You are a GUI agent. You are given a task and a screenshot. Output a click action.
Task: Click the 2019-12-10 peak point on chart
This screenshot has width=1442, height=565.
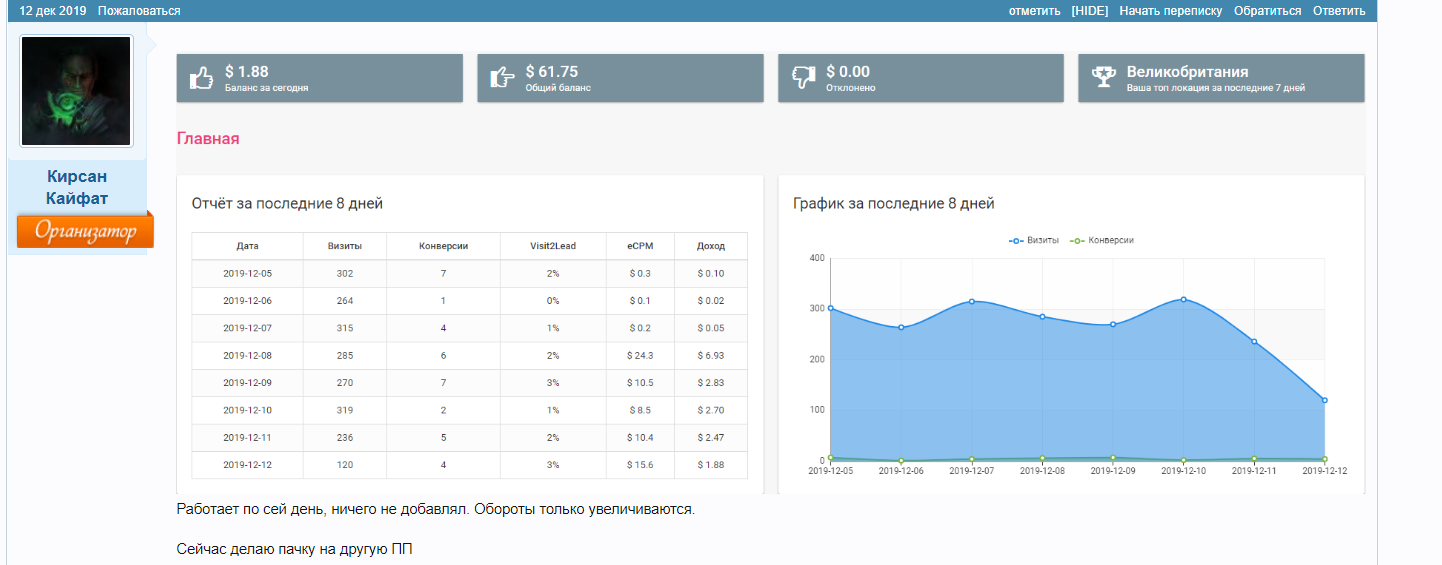[x=1183, y=299]
